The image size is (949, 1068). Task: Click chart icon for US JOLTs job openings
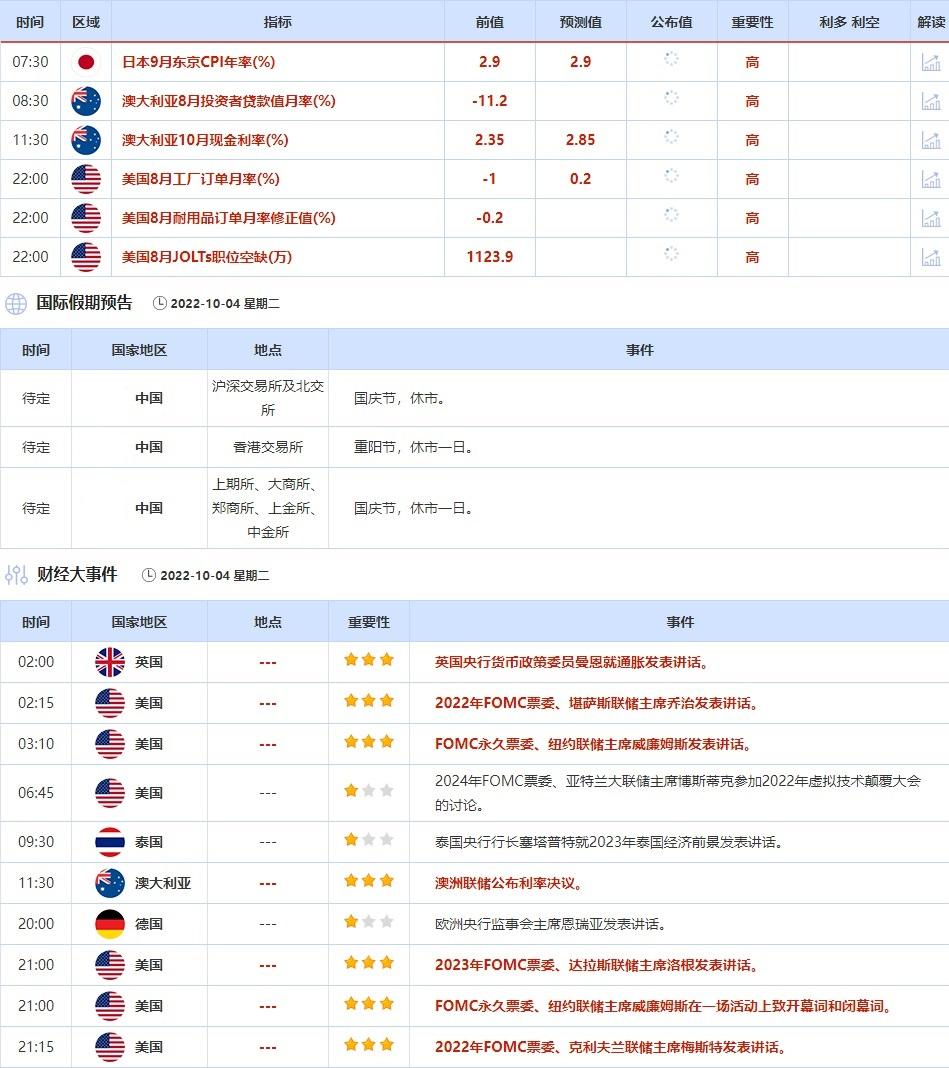tap(930, 257)
